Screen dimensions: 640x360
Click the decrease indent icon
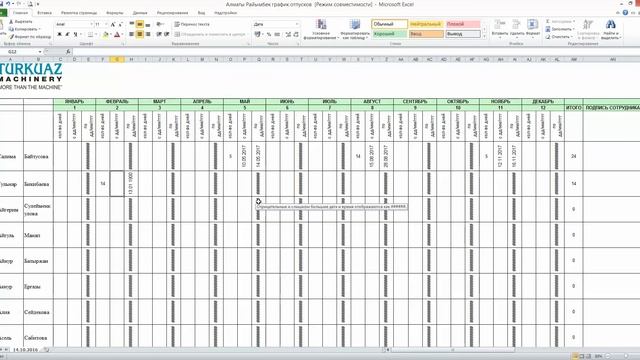point(159,34)
